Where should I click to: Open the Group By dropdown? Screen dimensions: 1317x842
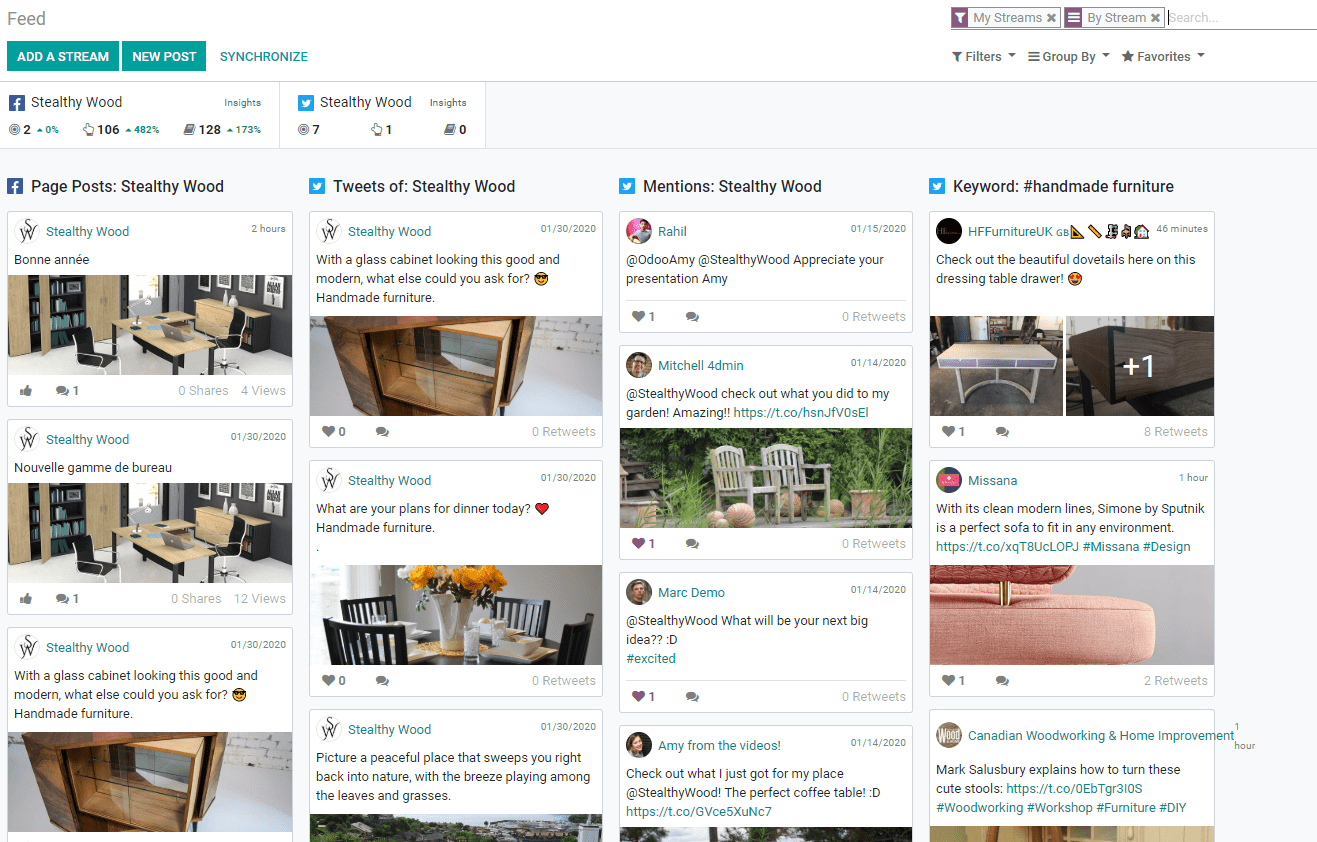tap(1068, 57)
